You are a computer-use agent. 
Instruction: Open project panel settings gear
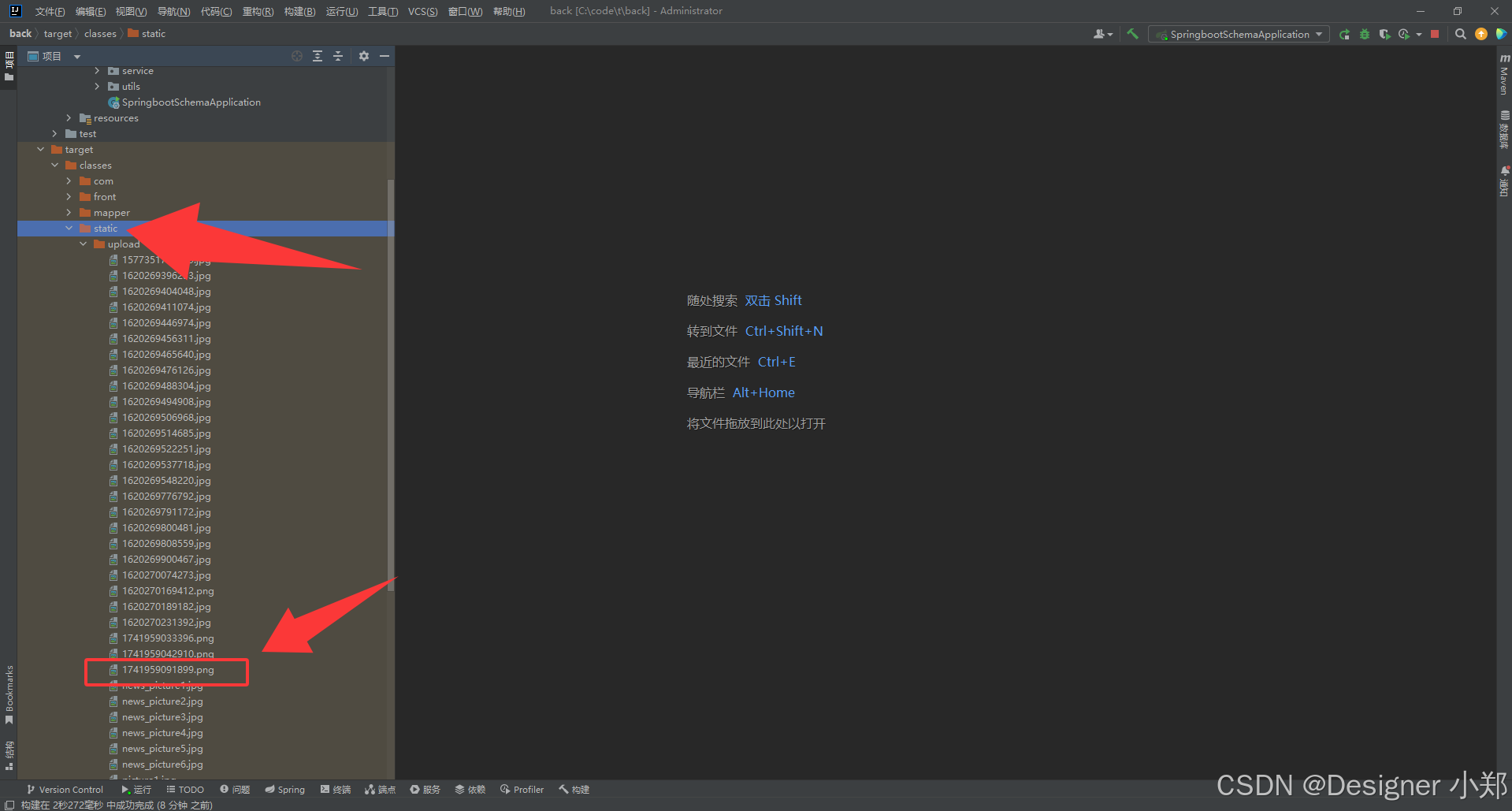pyautogui.click(x=364, y=56)
